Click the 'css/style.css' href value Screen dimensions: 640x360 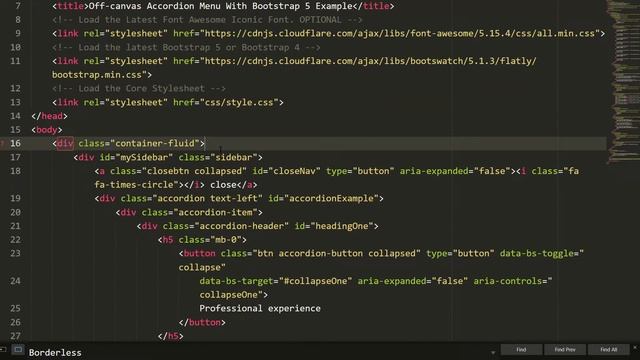point(239,102)
